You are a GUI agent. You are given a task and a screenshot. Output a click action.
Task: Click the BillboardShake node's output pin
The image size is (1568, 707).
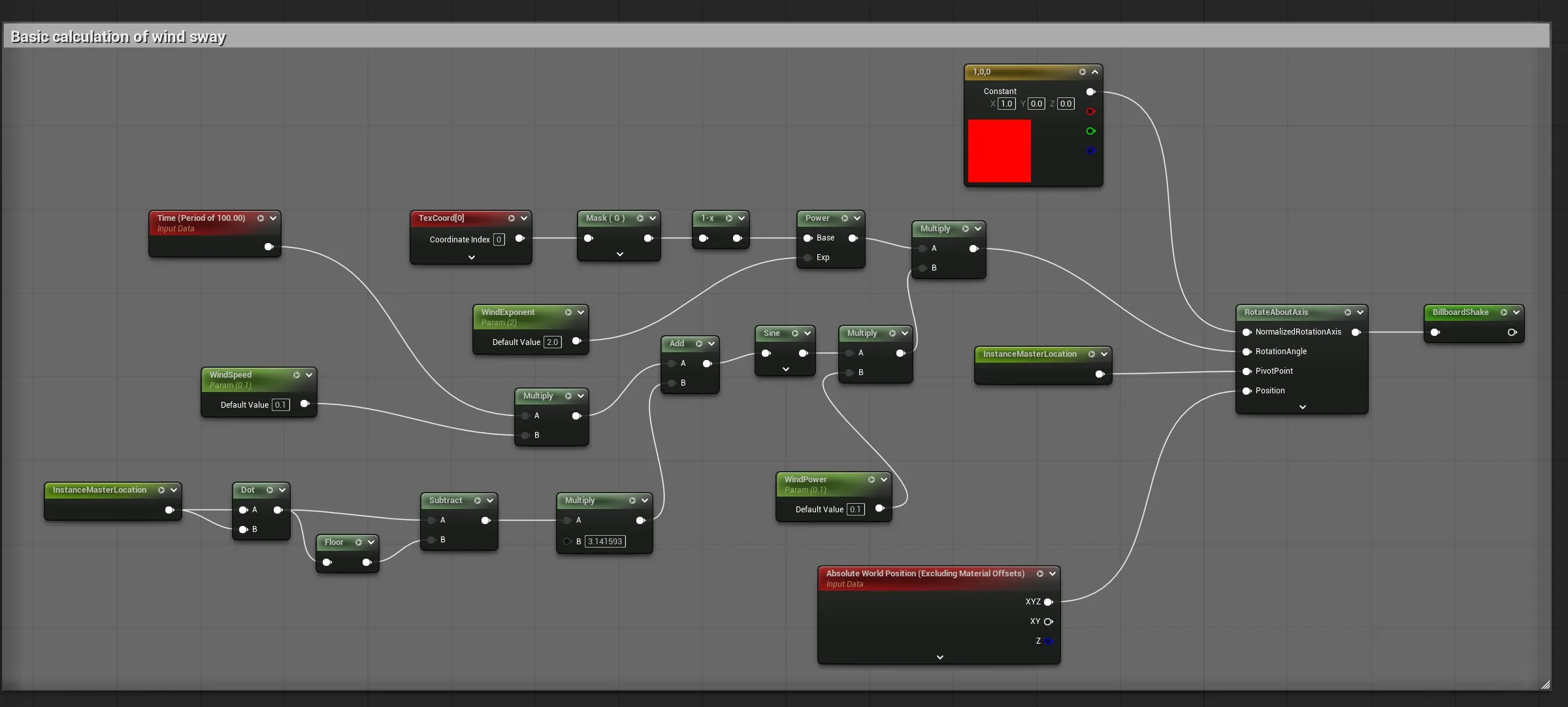1512,333
